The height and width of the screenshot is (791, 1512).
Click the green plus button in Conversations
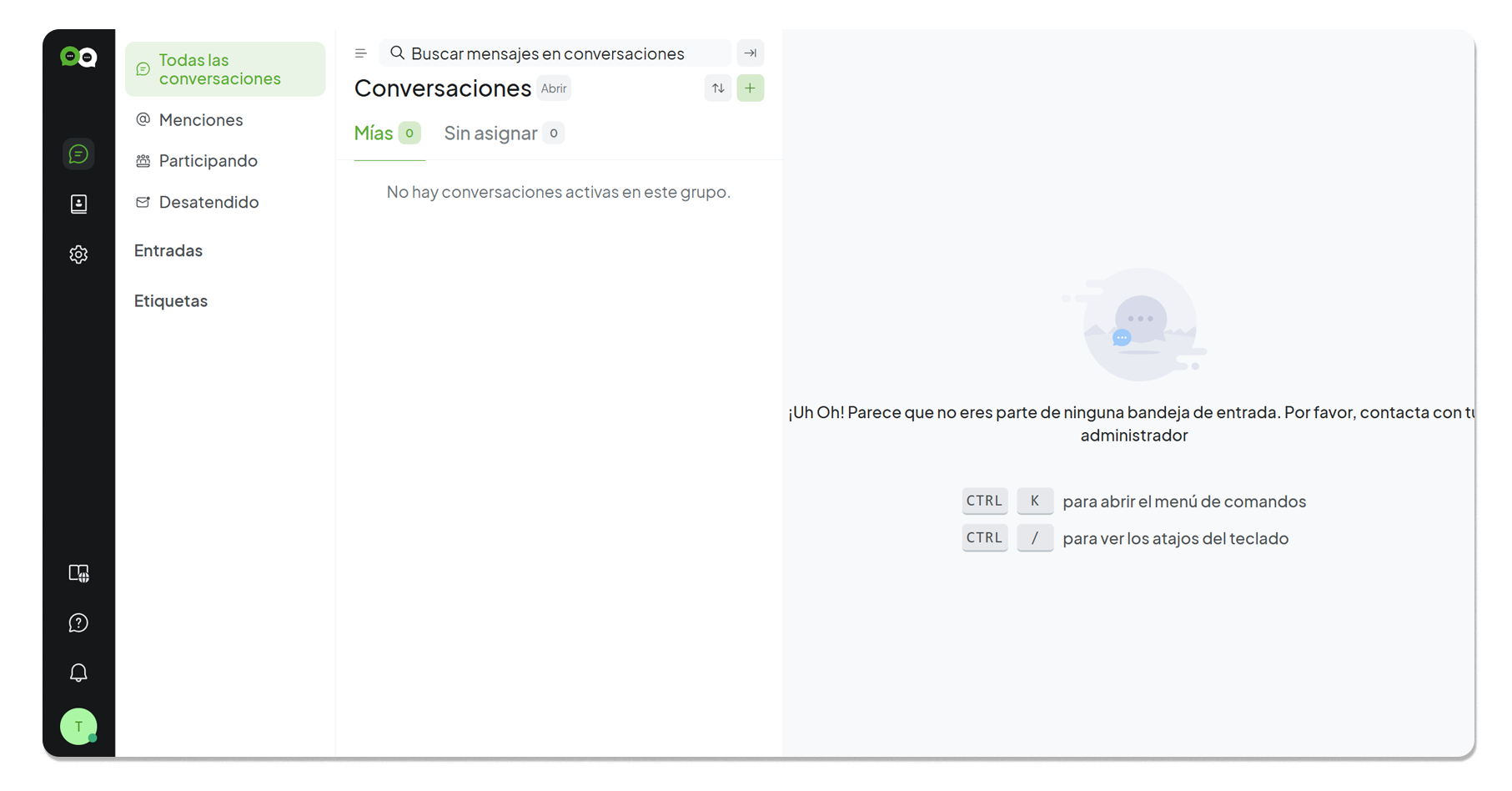pyautogui.click(x=751, y=88)
